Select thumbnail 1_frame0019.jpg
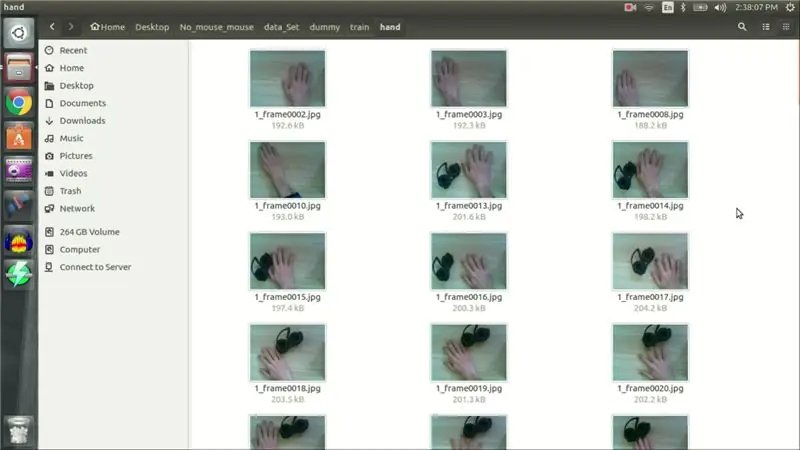The height and width of the screenshot is (450, 800). (x=469, y=353)
